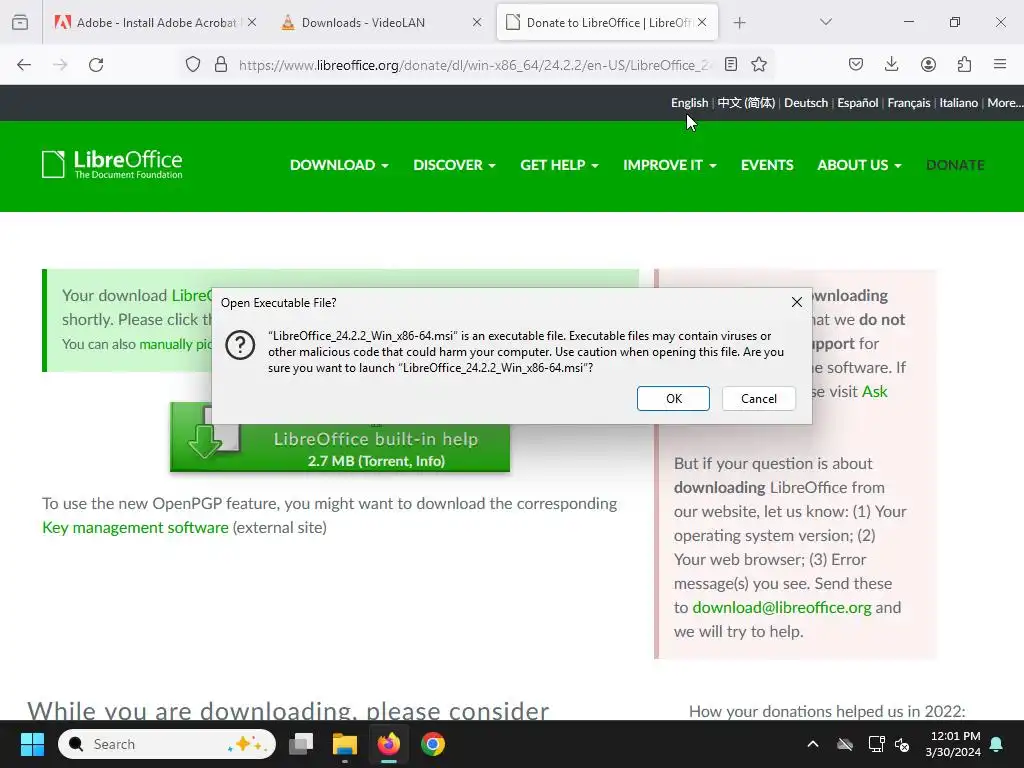
Task: Open the Key management software link
Action: (135, 528)
